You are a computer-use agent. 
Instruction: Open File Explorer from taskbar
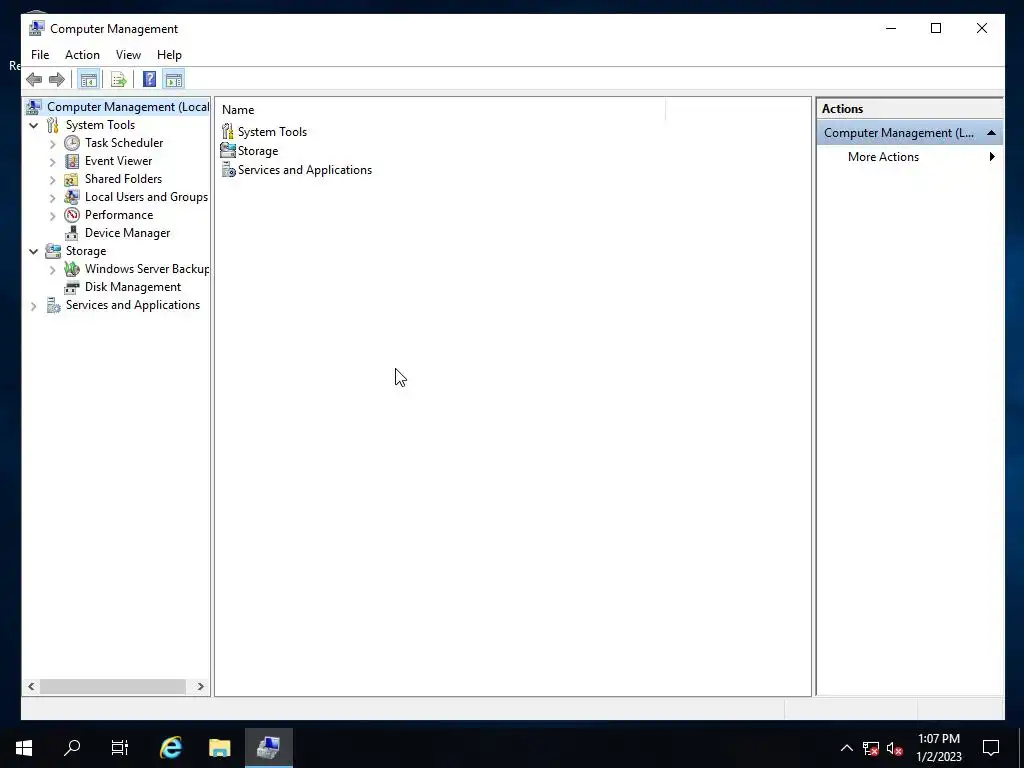[219, 748]
